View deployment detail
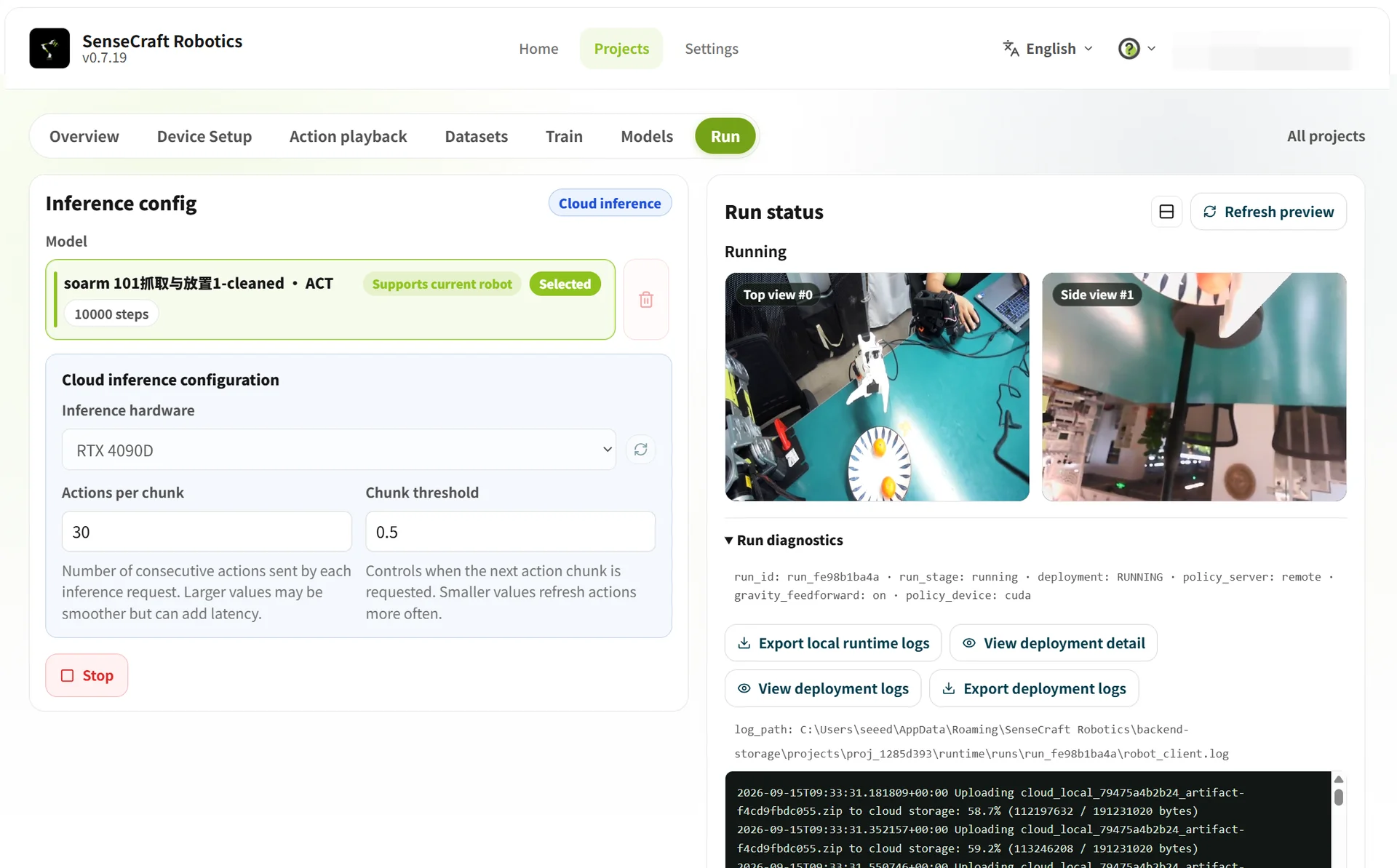This screenshot has height=868, width=1397. tap(1054, 643)
